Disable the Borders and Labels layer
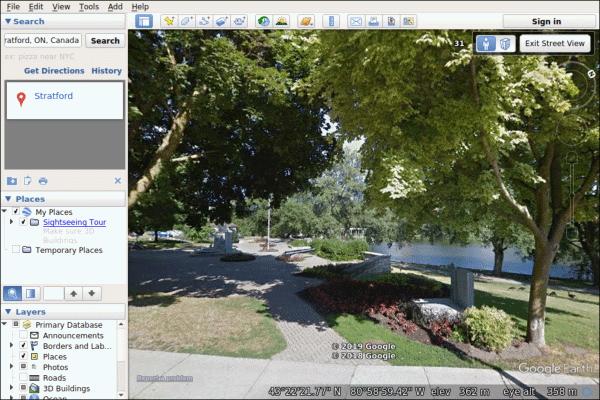Viewport: 600px width, 400px height. point(23,345)
